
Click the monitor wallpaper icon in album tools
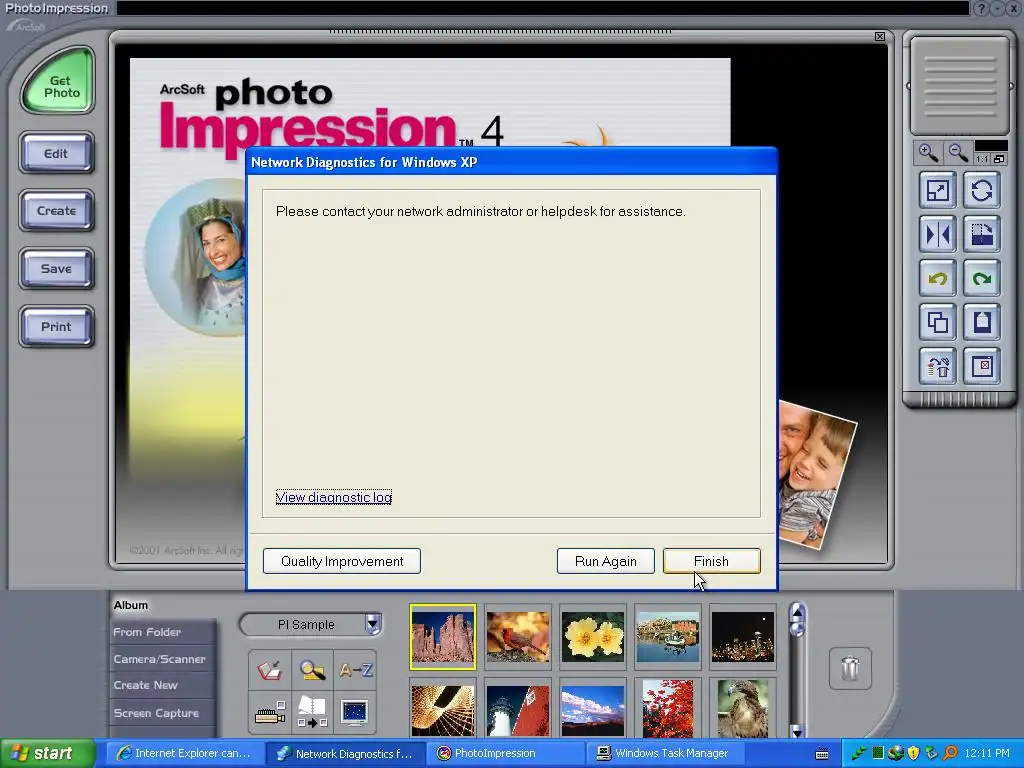point(355,712)
